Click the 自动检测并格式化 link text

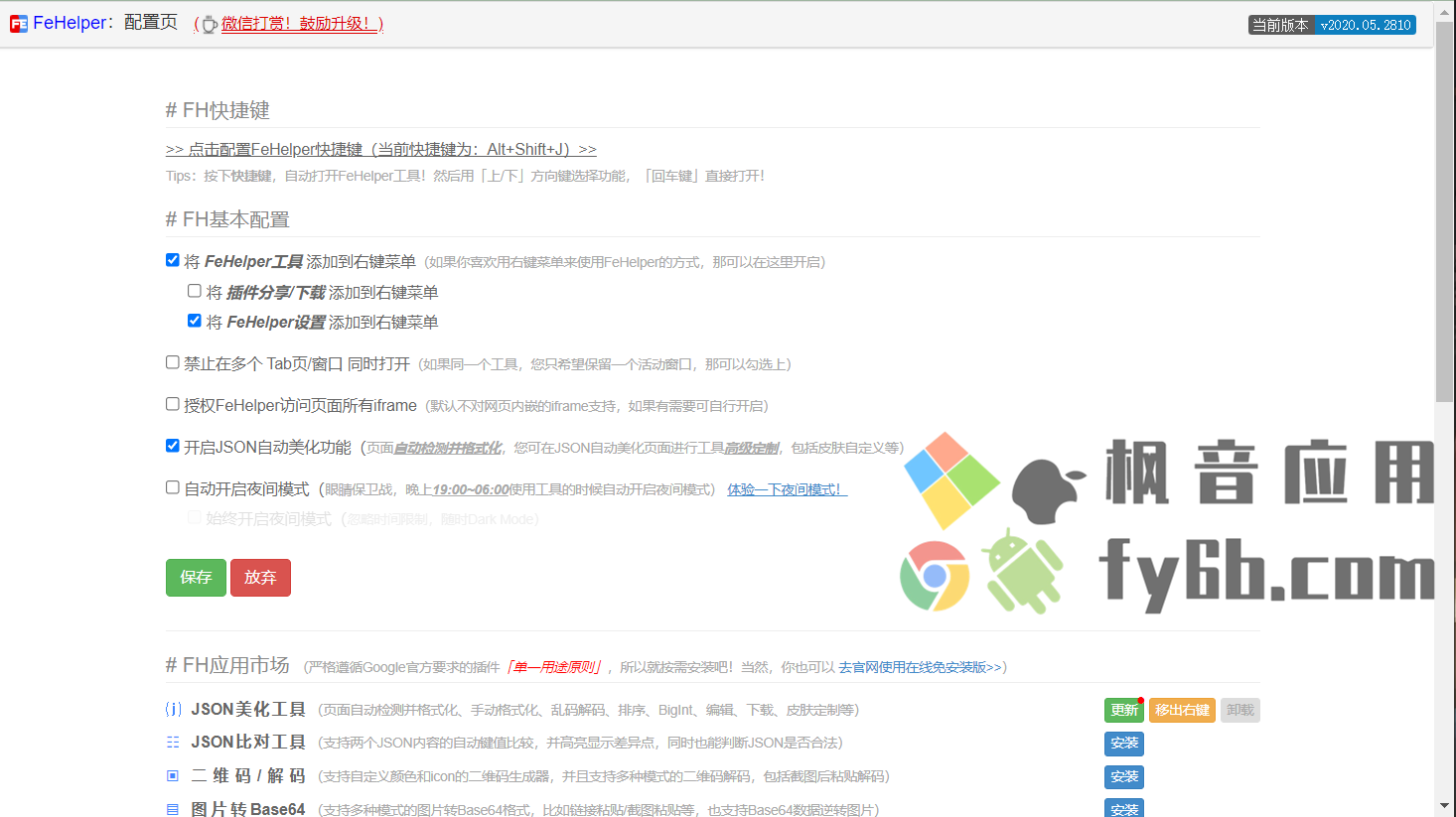point(448,448)
